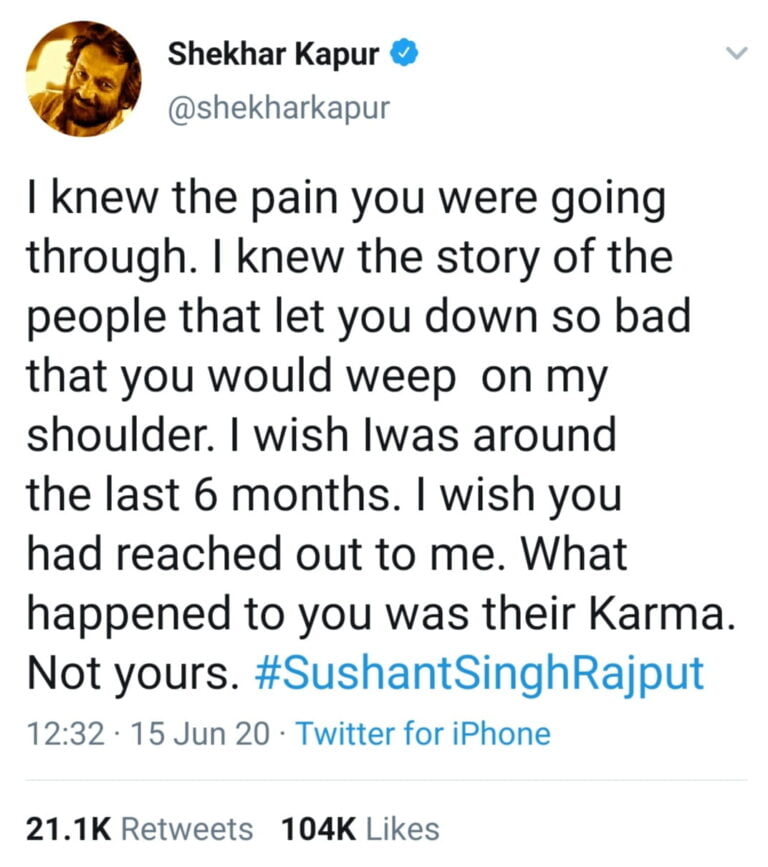This screenshot has width=768, height=867.
Task: Open the #SushantSinghRajput hashtag
Action: pyautogui.click(x=480, y=673)
